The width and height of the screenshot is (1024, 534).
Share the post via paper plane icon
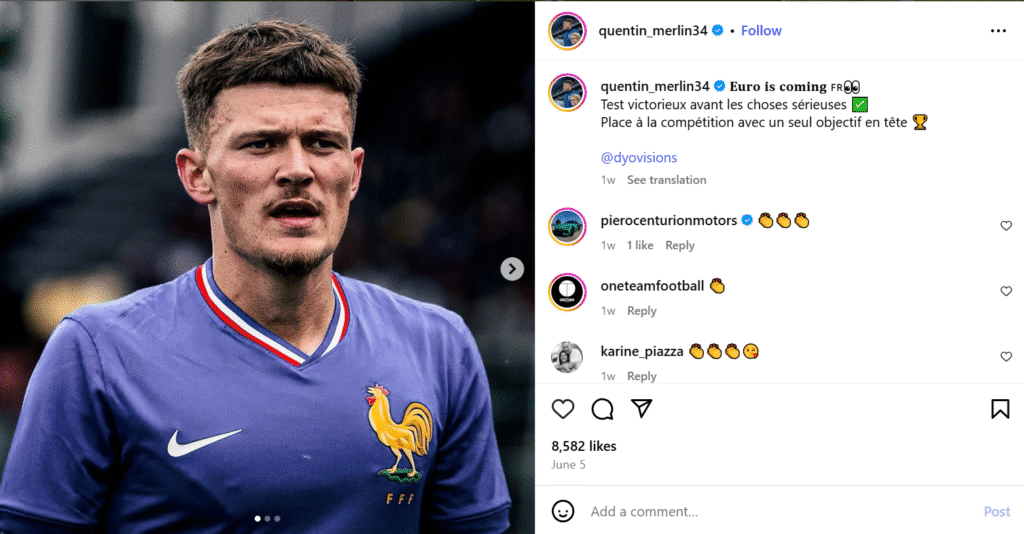click(x=641, y=409)
